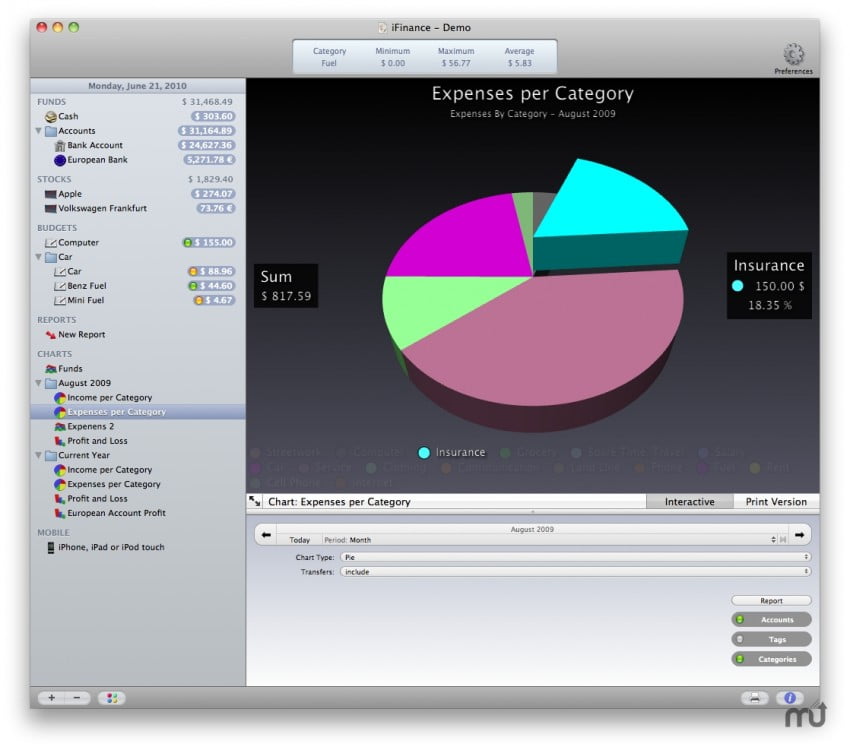Toggle the Accounts filter button

coord(771,620)
